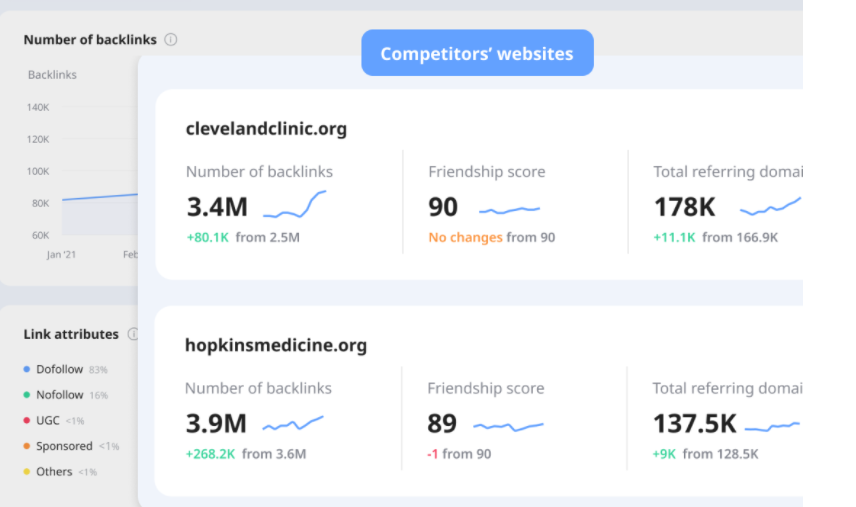The width and height of the screenshot is (856, 507).
Task: Click the 100K chart axis tick
Action: coord(38,171)
